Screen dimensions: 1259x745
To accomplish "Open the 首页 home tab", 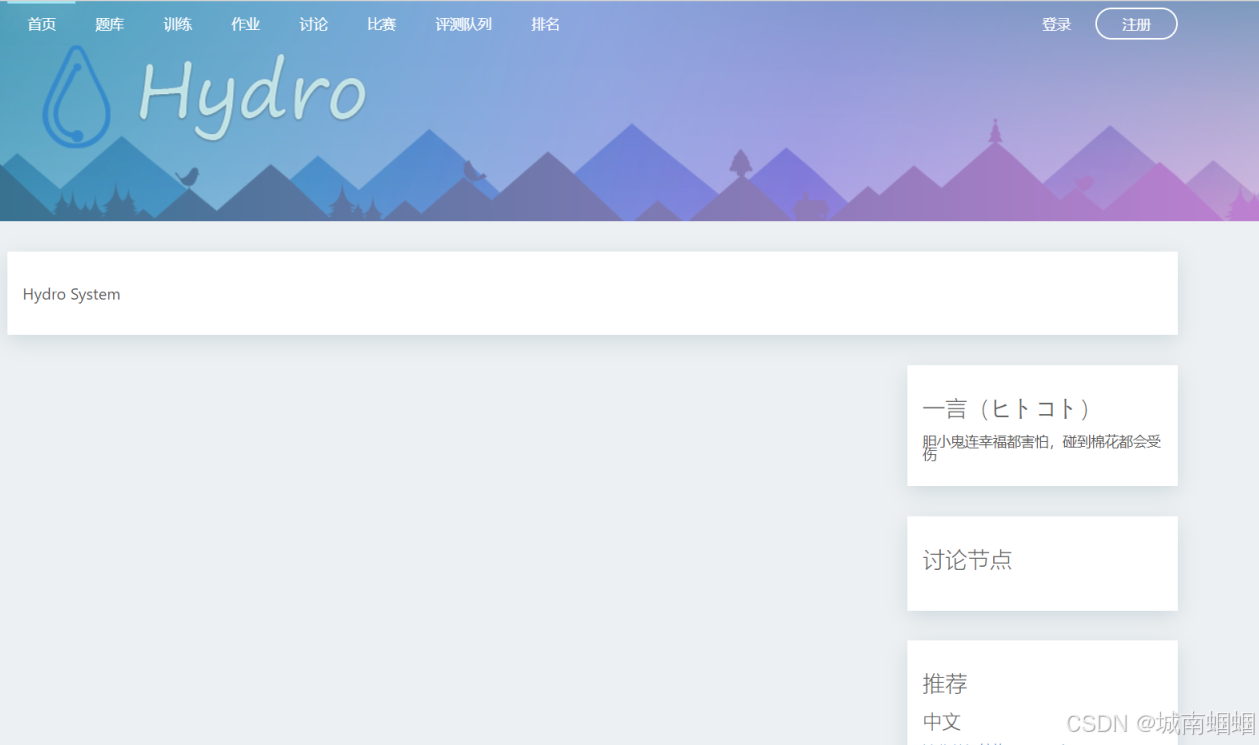I will pyautogui.click(x=42, y=24).
